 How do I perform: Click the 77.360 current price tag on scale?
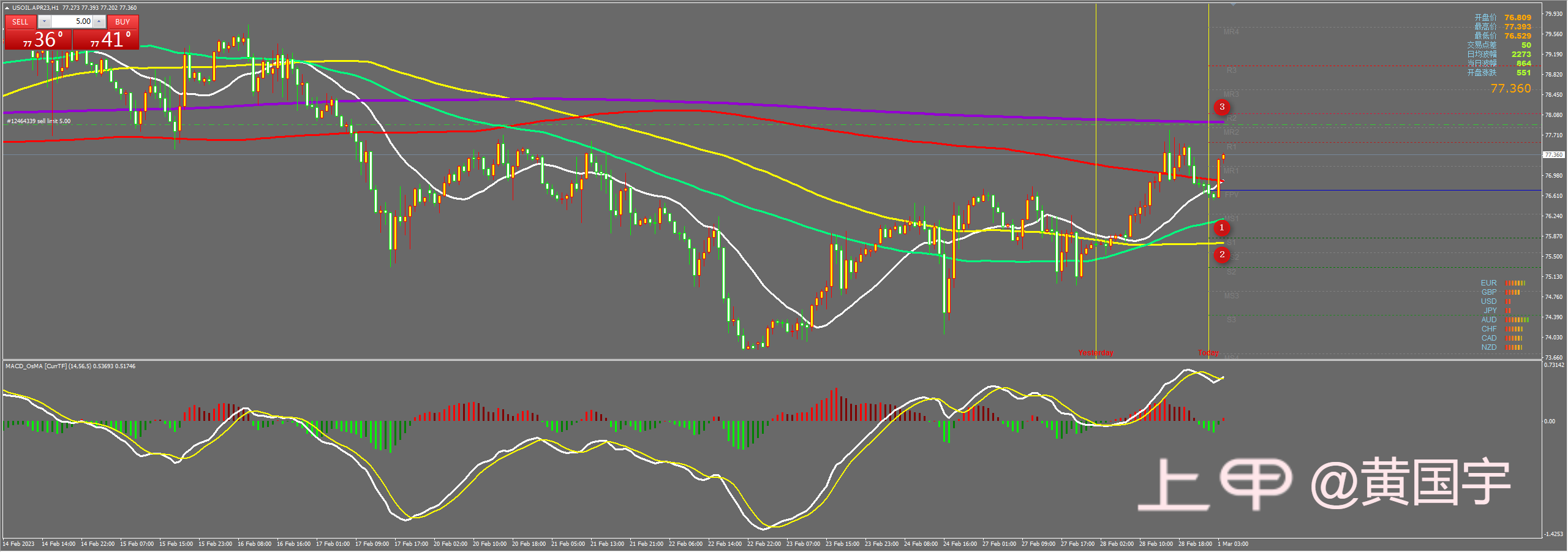pyautogui.click(x=1554, y=155)
